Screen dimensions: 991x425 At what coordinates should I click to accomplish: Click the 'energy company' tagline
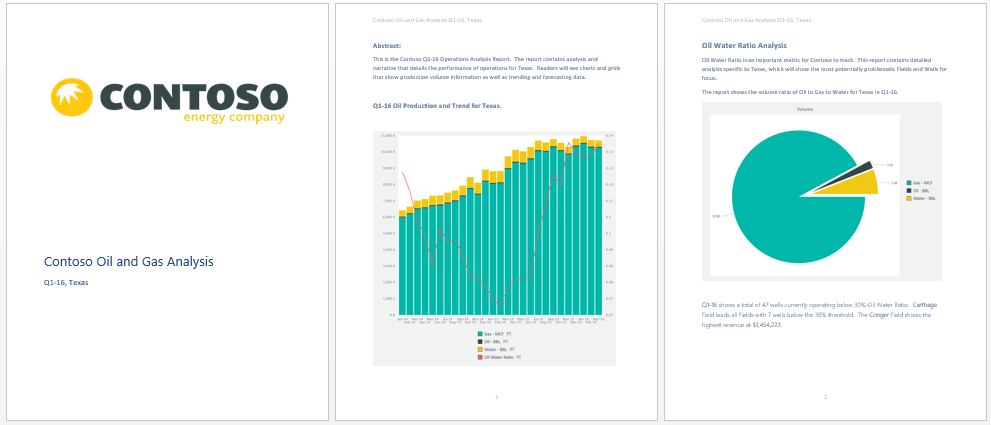coord(234,118)
